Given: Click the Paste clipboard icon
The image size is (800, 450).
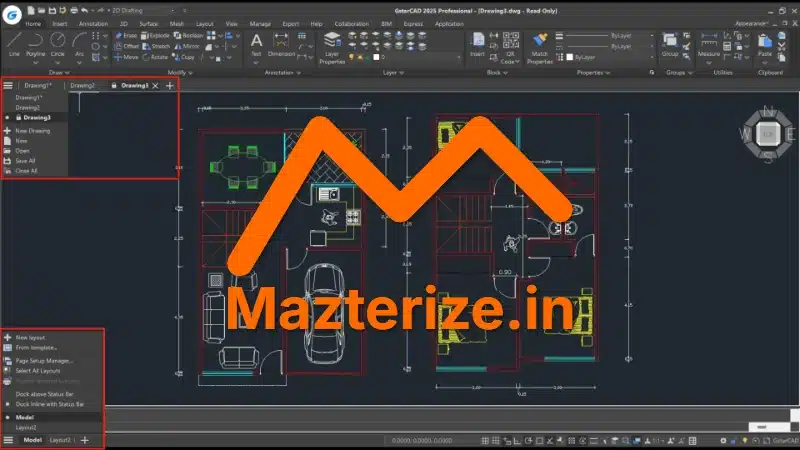Looking at the screenshot, I should (x=765, y=44).
